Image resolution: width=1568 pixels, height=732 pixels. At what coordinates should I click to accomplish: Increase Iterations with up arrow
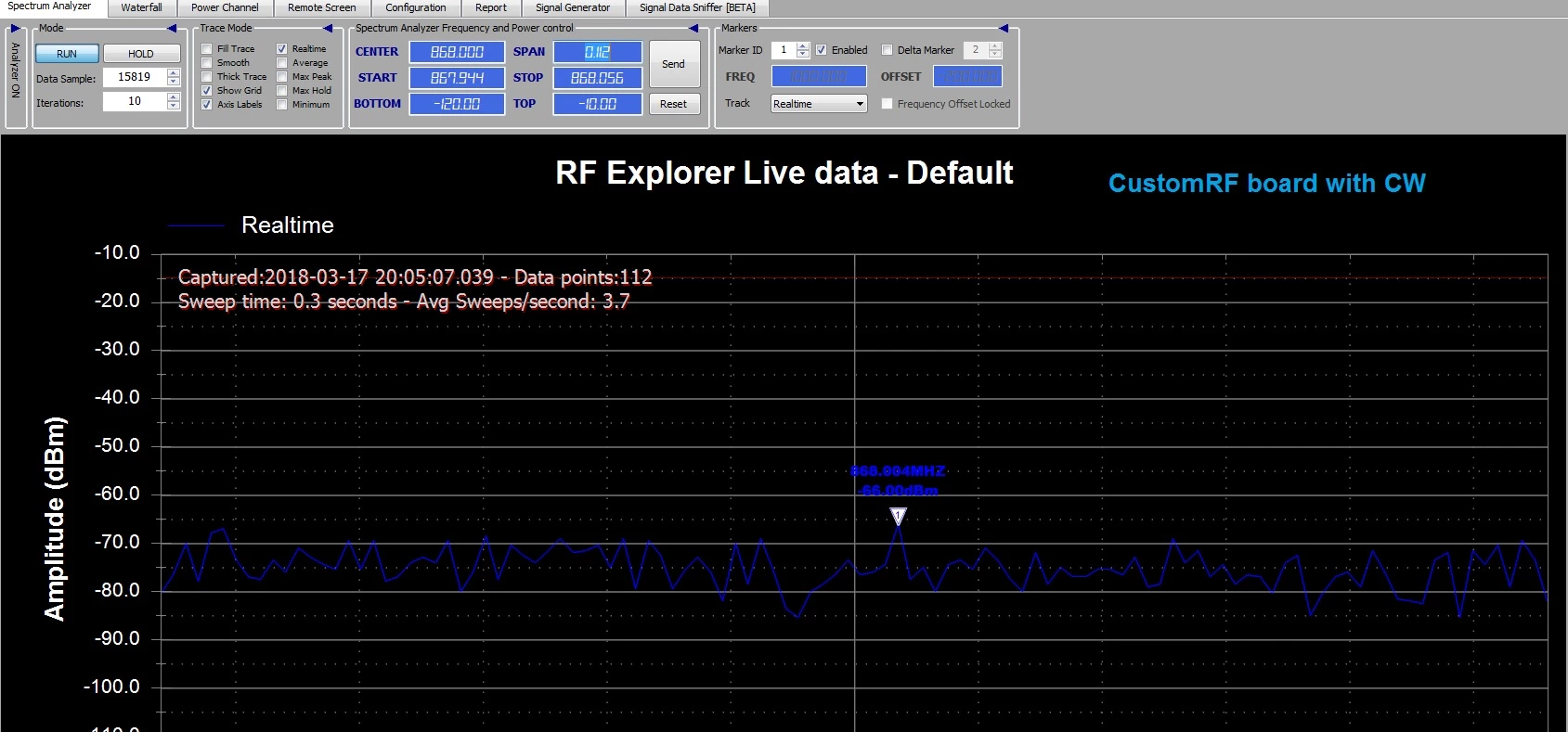coord(174,97)
